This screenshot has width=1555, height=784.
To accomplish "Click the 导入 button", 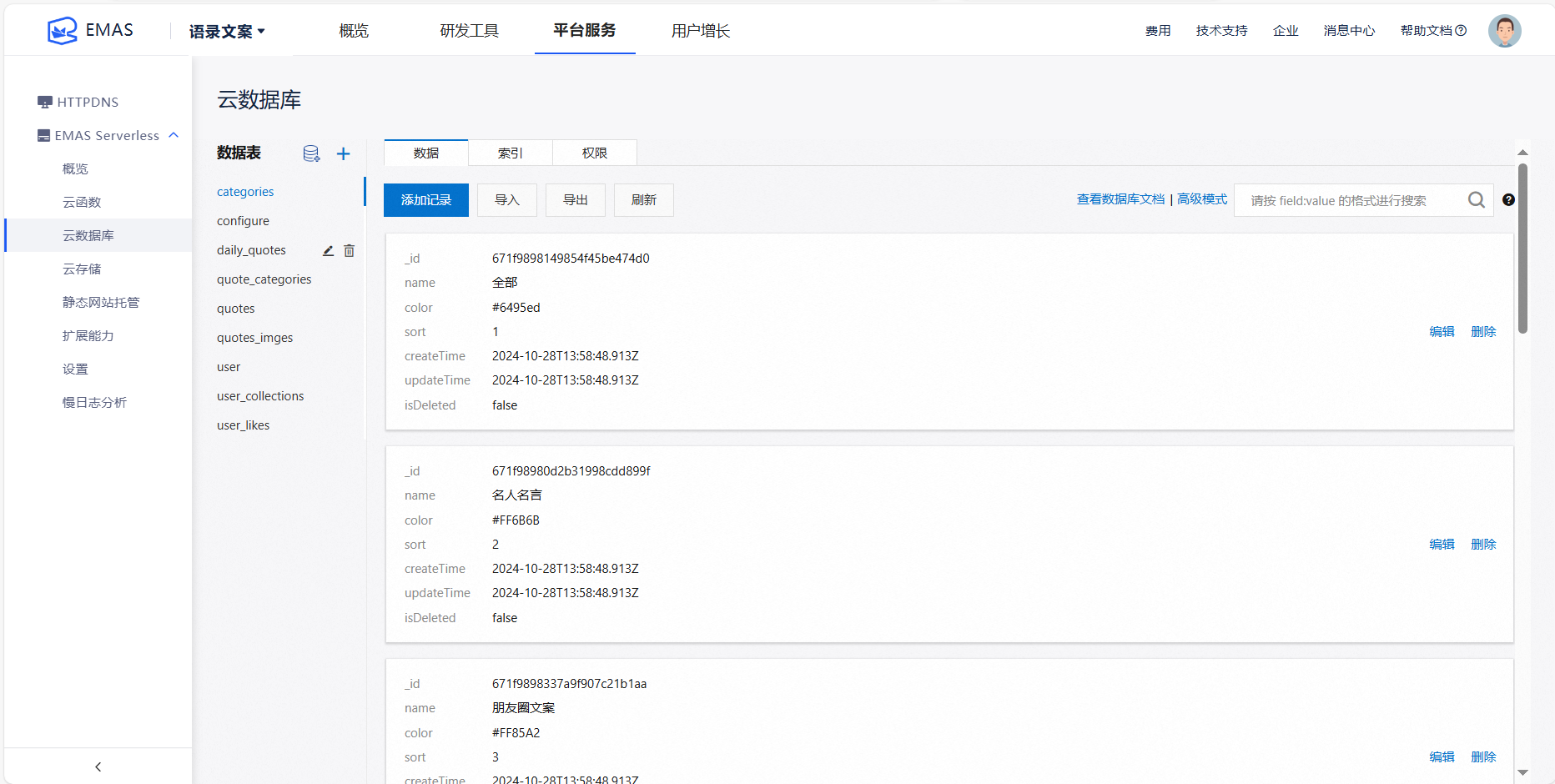I will click(x=507, y=200).
